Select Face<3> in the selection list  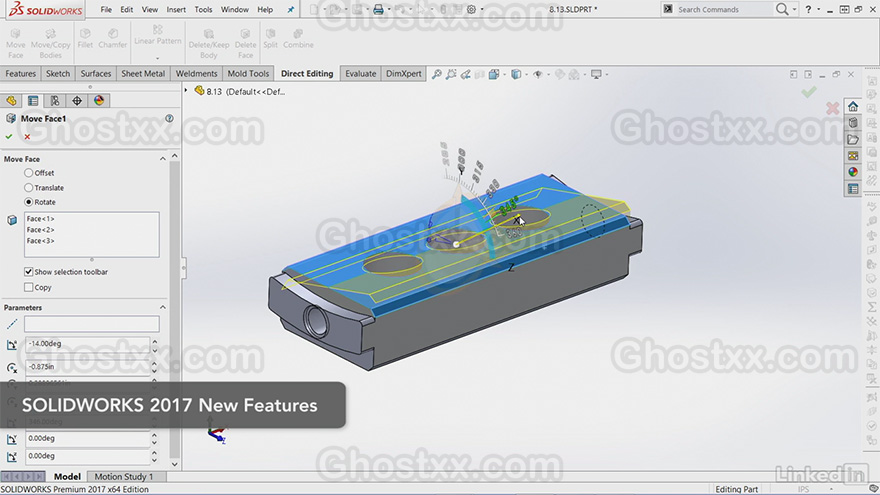click(40, 241)
